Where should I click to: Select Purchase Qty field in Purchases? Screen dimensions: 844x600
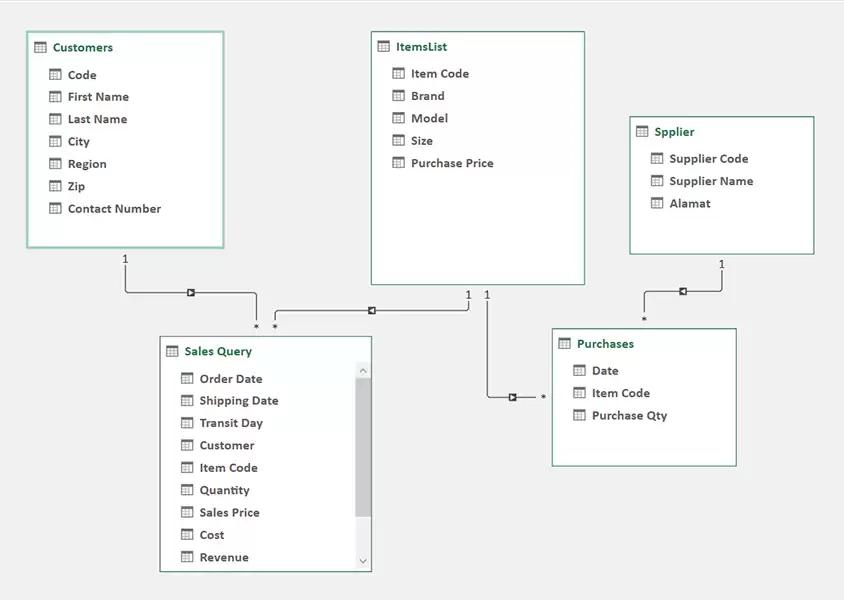tap(629, 416)
